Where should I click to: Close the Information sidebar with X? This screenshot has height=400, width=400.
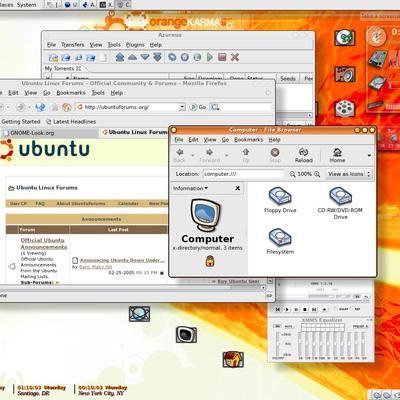click(238, 188)
